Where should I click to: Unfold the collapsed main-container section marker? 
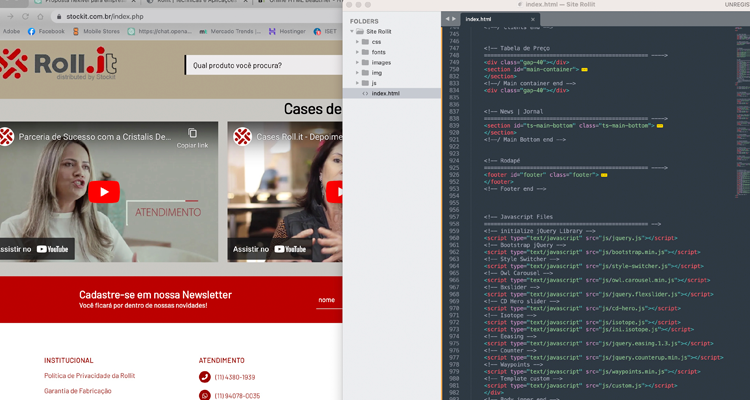pyautogui.click(x=584, y=69)
